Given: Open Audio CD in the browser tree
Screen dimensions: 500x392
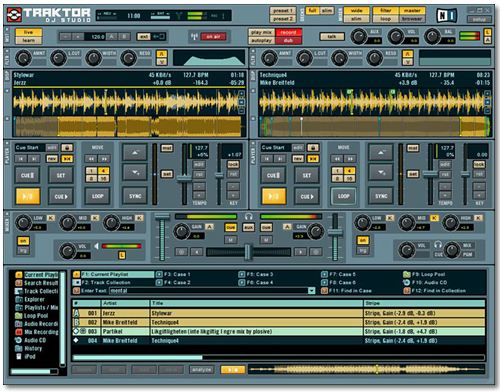Looking at the screenshot, I should click(x=31, y=340).
